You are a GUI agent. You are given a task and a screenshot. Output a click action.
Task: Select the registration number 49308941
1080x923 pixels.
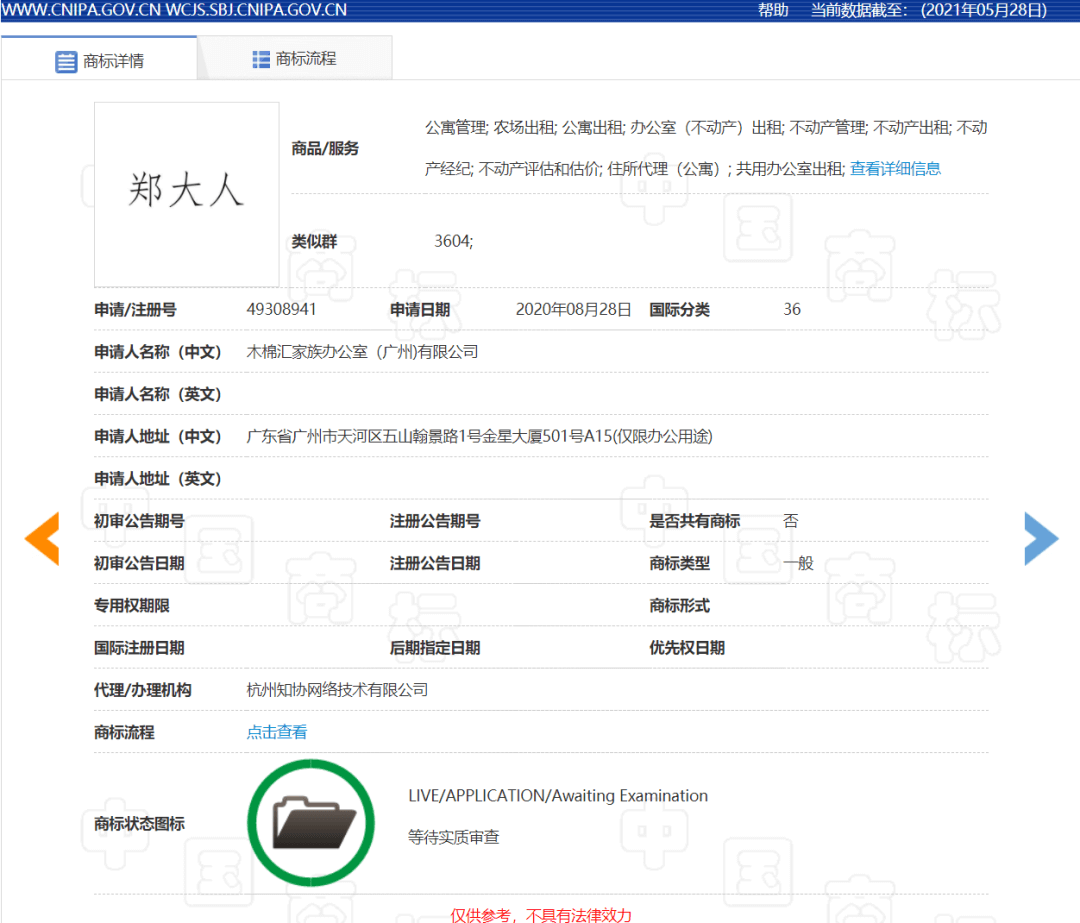click(x=282, y=309)
